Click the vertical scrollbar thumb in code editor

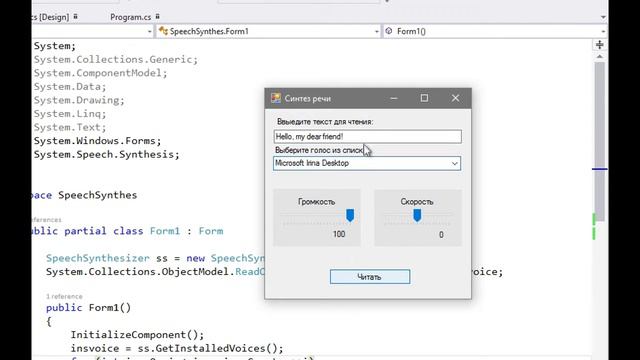tap(600, 141)
